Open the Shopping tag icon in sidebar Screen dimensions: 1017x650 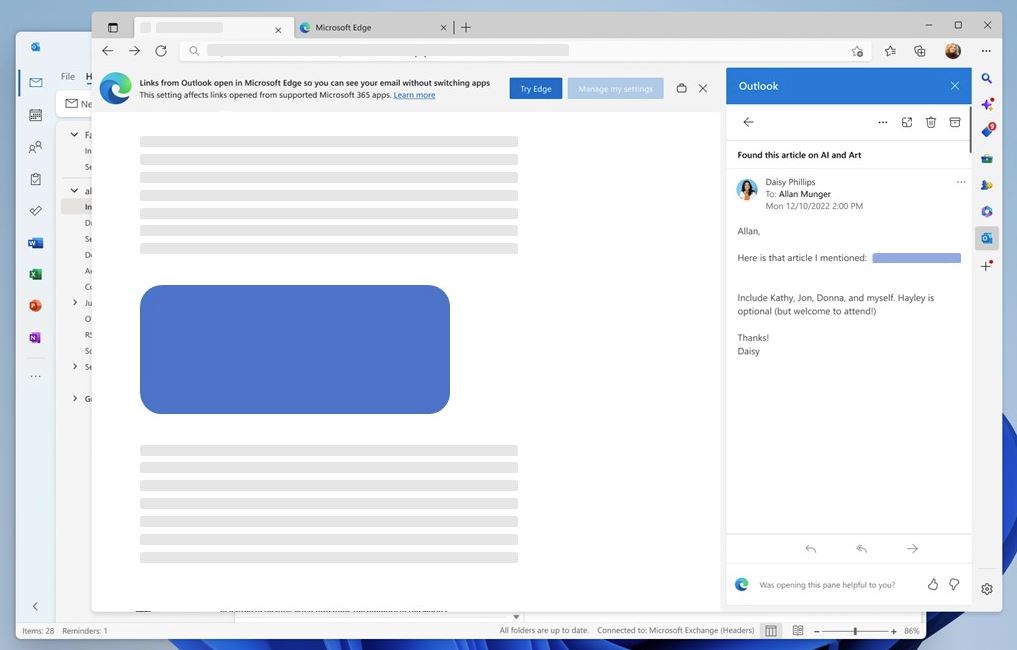[x=988, y=130]
